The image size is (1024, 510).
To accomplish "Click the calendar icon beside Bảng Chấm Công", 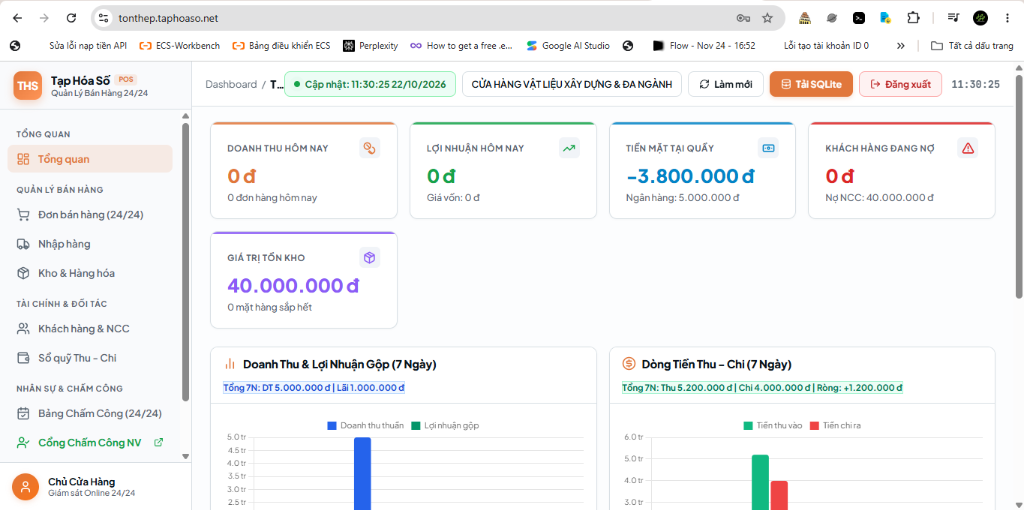I will point(24,413).
